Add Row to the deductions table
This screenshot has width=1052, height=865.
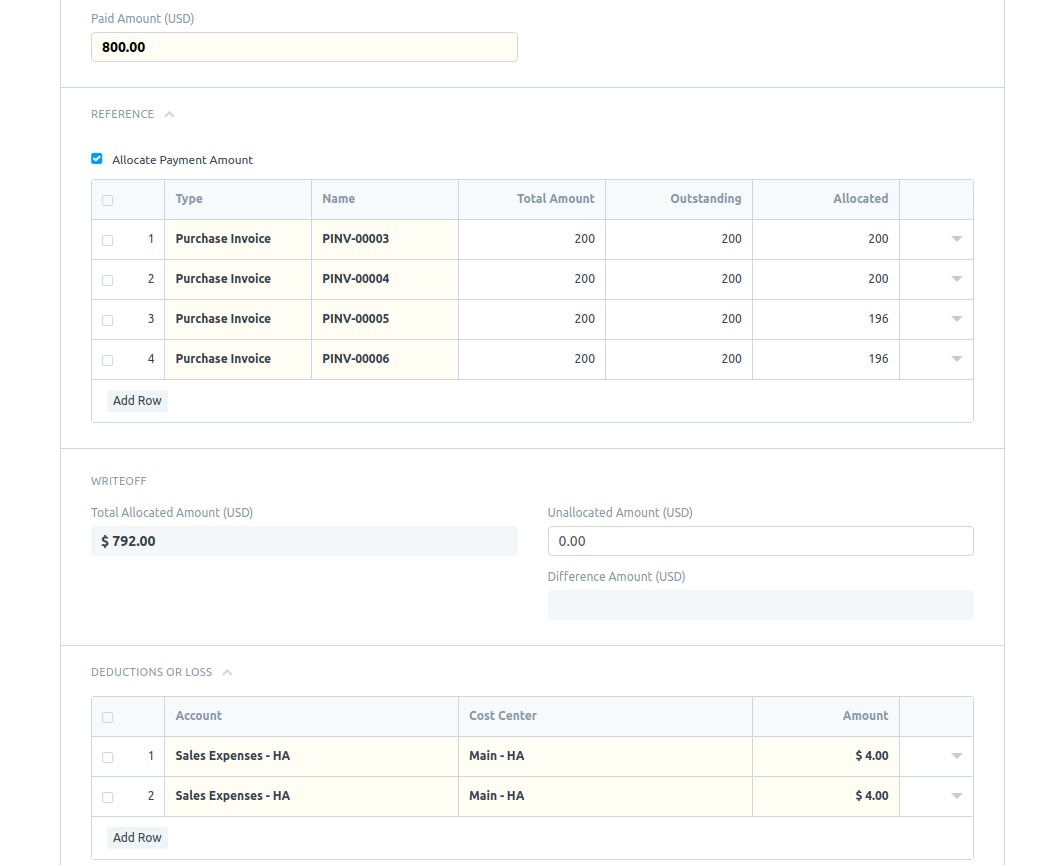(x=137, y=837)
